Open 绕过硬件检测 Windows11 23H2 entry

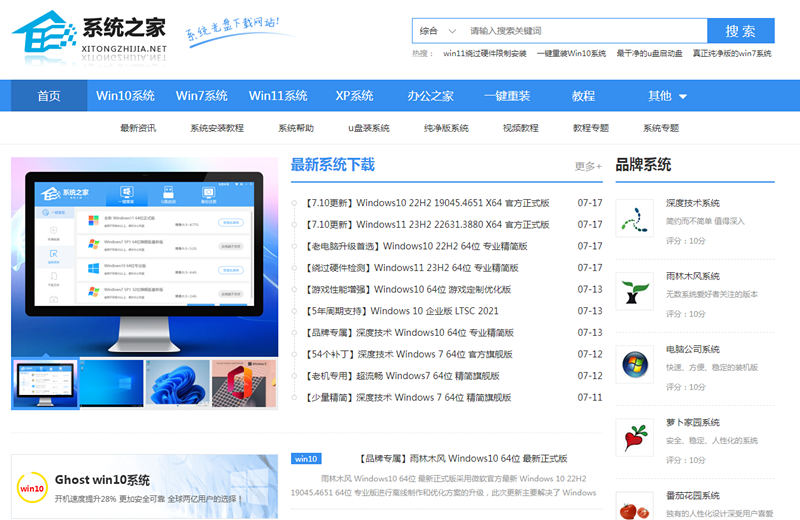(x=411, y=268)
